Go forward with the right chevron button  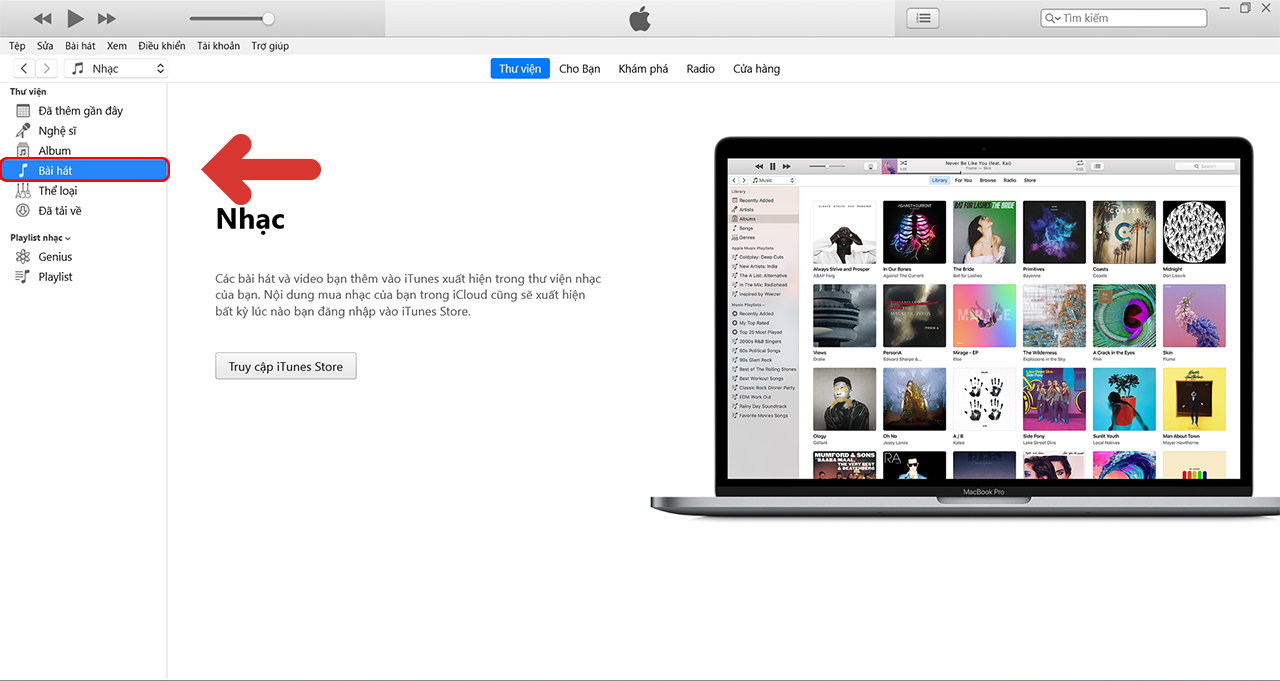click(47, 68)
